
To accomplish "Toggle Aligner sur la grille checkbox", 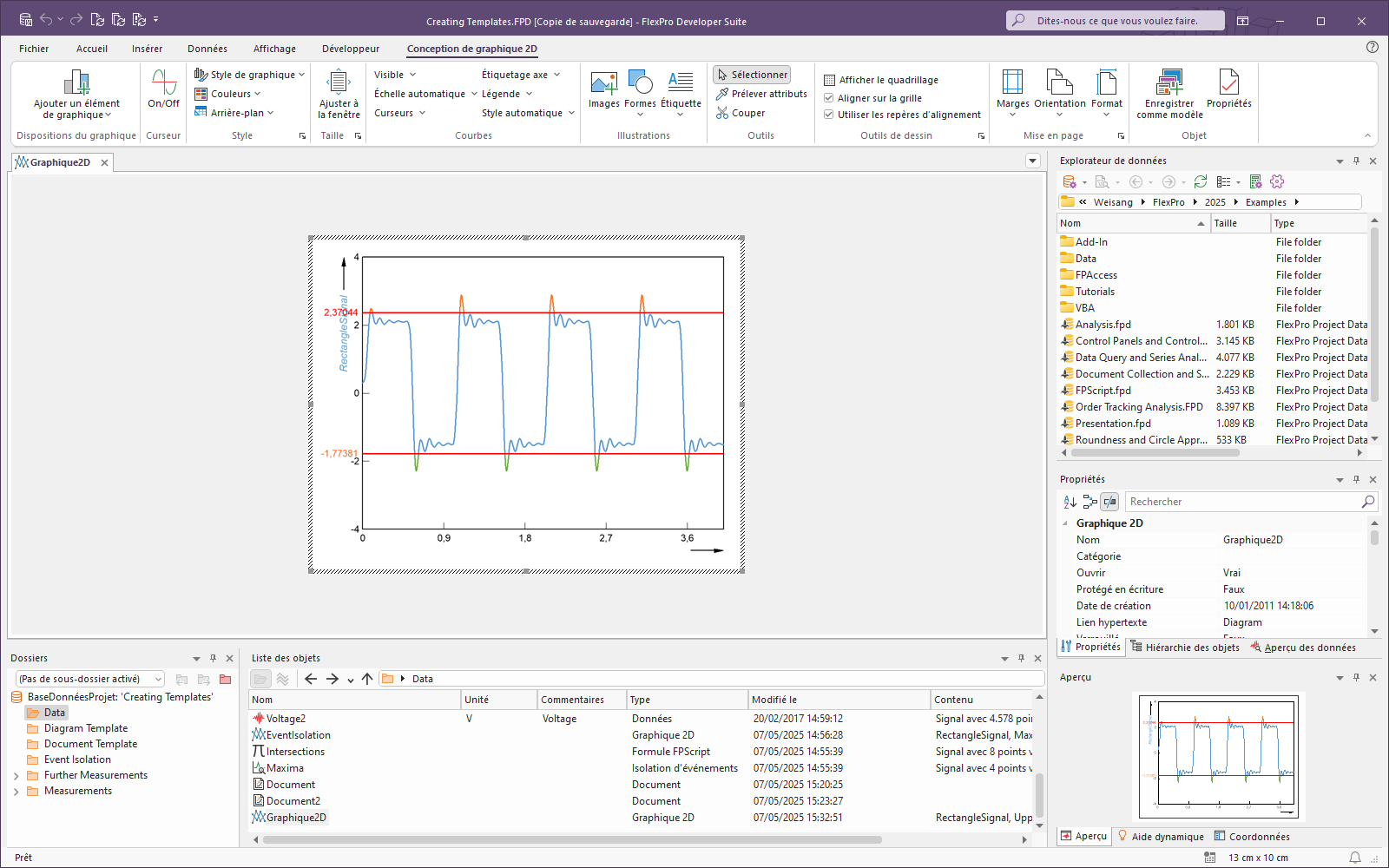I will [829, 98].
